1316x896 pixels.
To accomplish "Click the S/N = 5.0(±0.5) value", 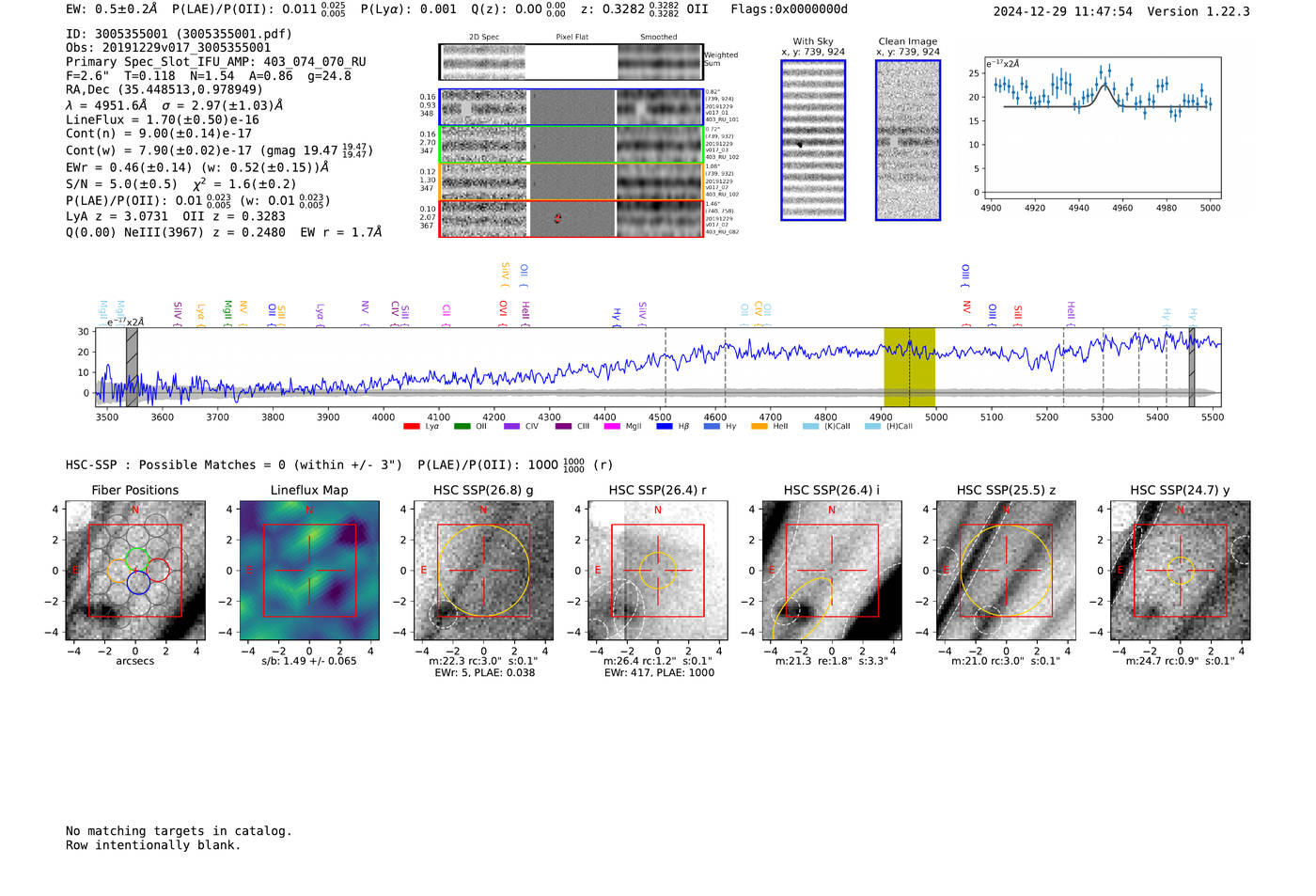I will coord(121,184).
